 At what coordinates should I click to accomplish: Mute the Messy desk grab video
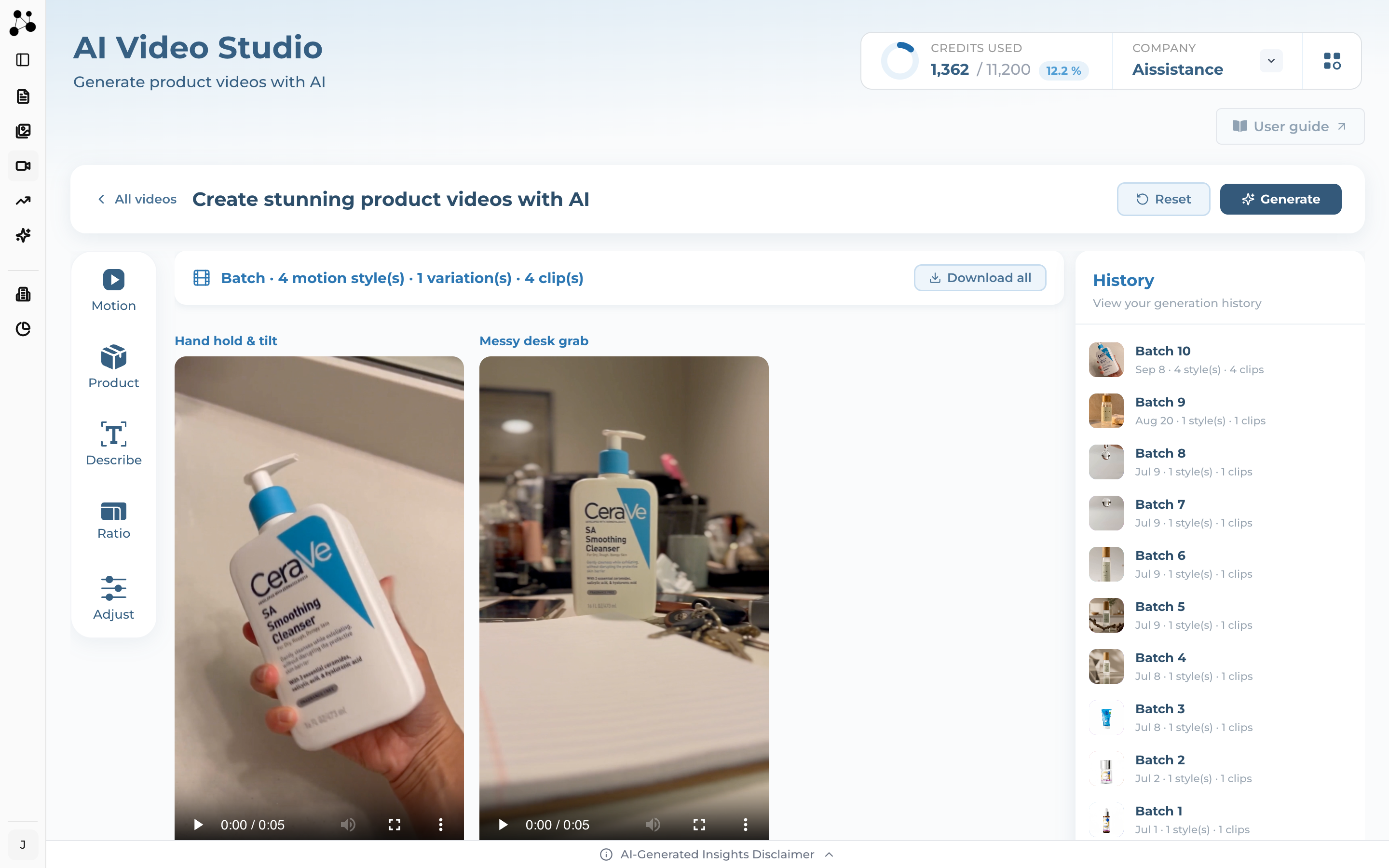[653, 825]
